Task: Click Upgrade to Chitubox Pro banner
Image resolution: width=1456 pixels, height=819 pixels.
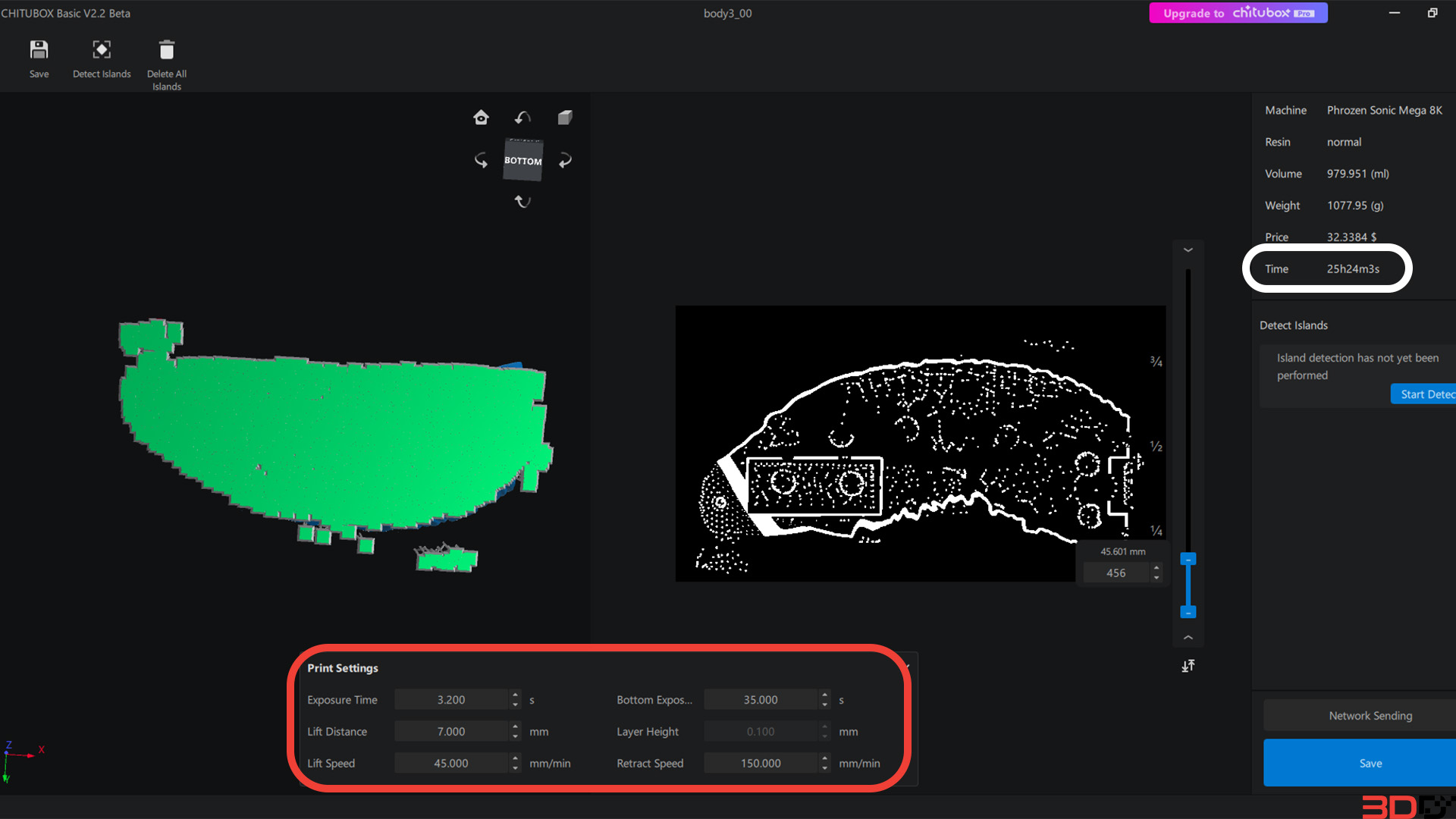Action: tap(1238, 13)
